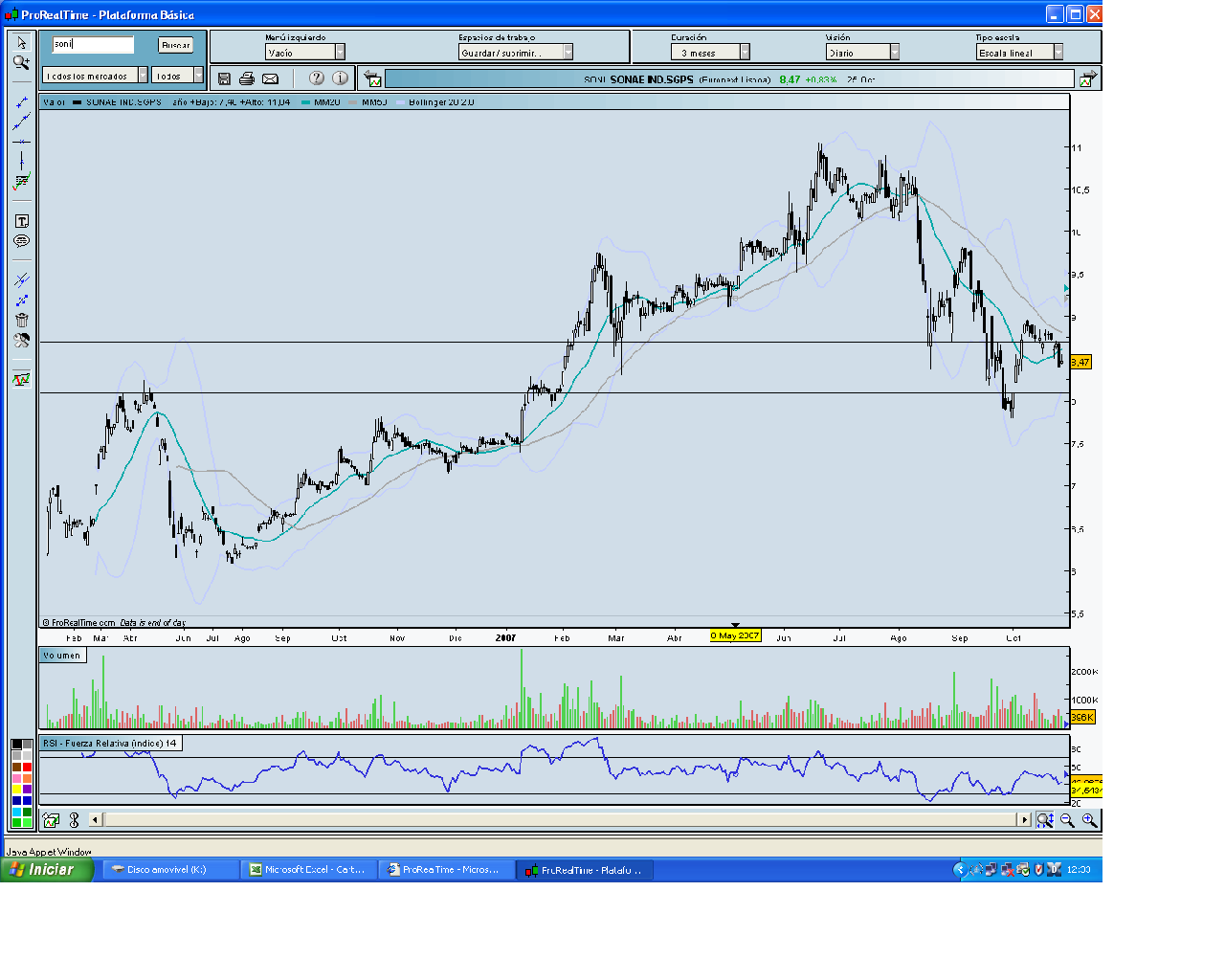Screen dimensions: 1225x980
Task: Open the wrench and hammer settings tool
Action: pyautogui.click(x=21, y=340)
